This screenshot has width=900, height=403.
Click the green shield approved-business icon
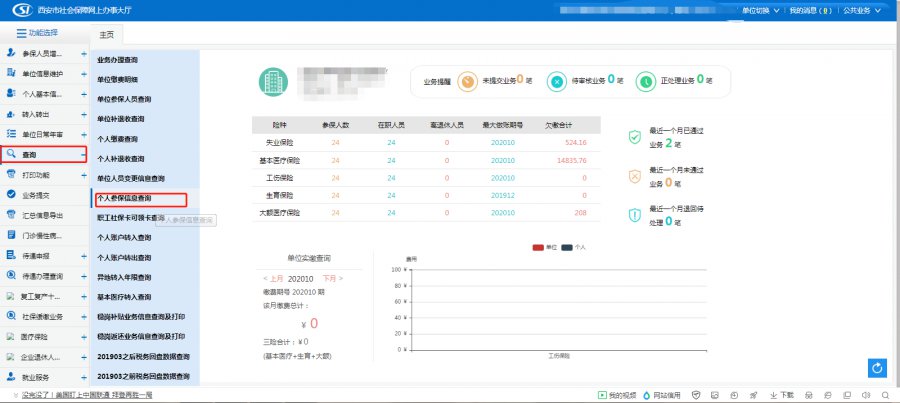click(634, 137)
